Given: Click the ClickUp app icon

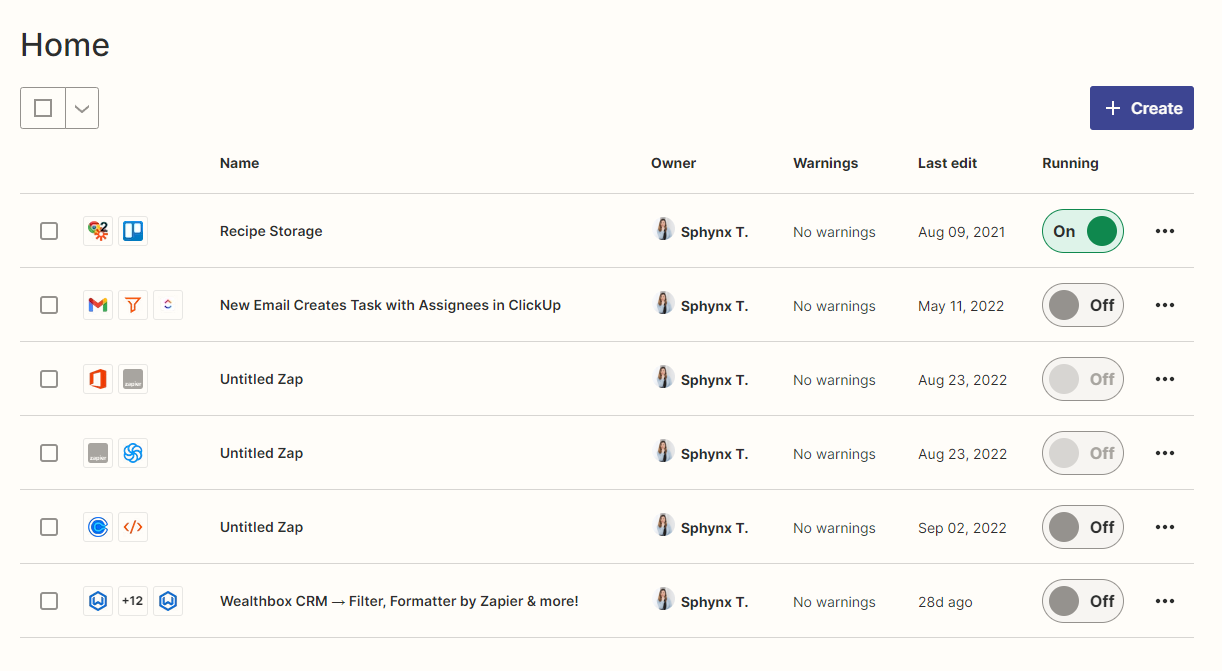Looking at the screenshot, I should point(168,305).
